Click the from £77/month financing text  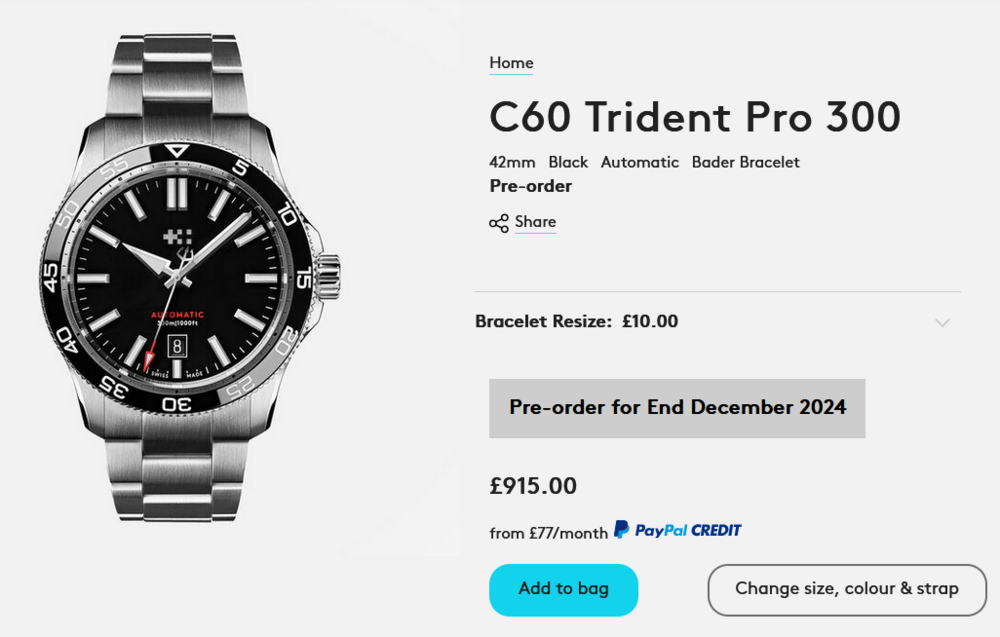pos(548,533)
